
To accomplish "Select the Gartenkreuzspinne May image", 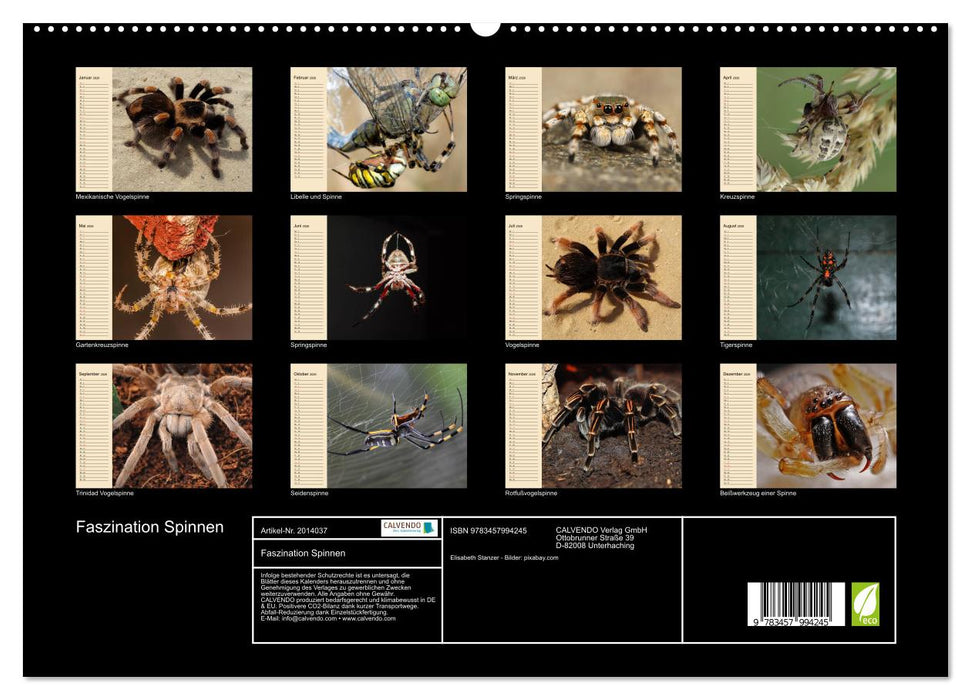I will [182, 277].
